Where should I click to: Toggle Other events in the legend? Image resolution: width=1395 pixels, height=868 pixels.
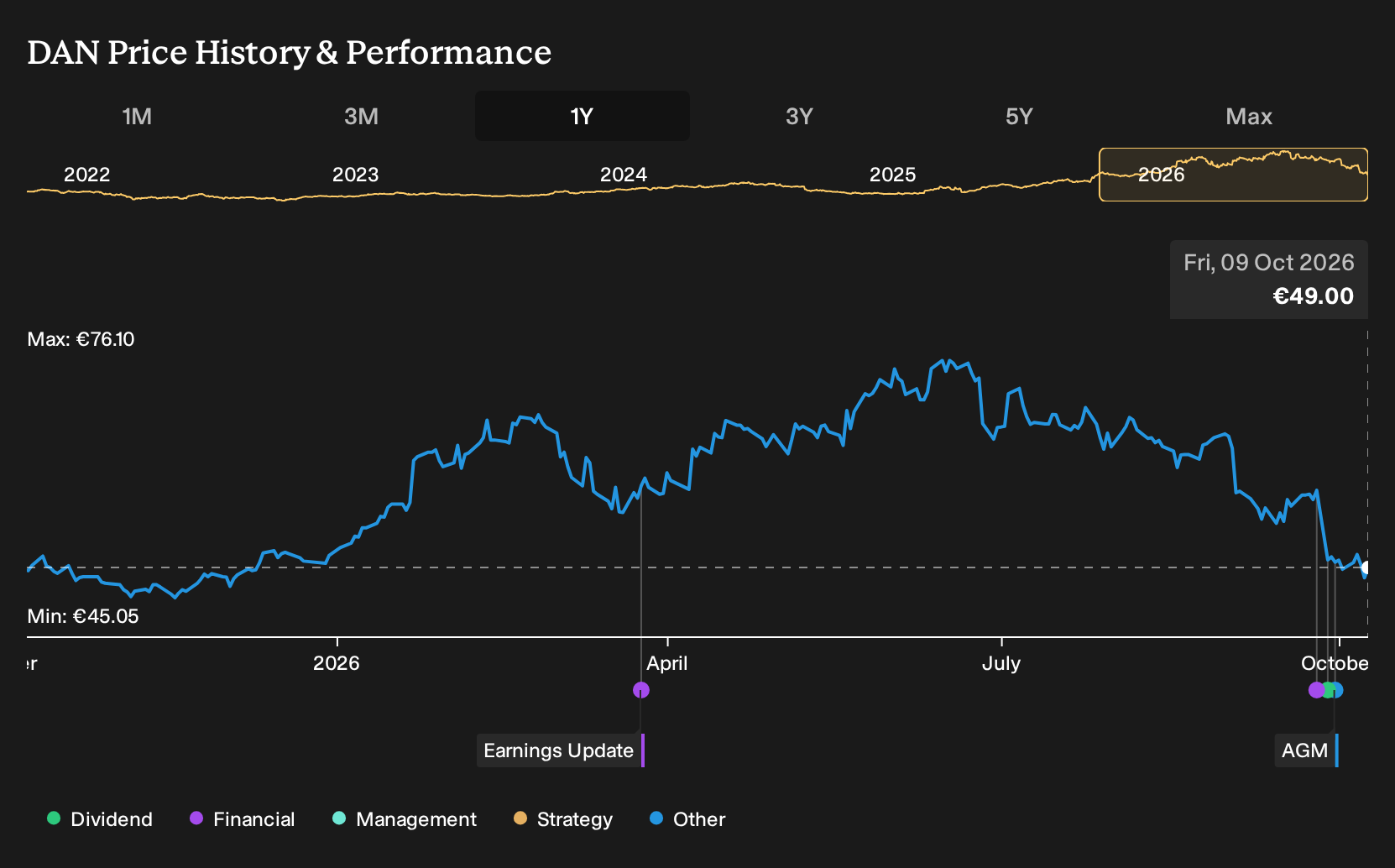click(687, 818)
